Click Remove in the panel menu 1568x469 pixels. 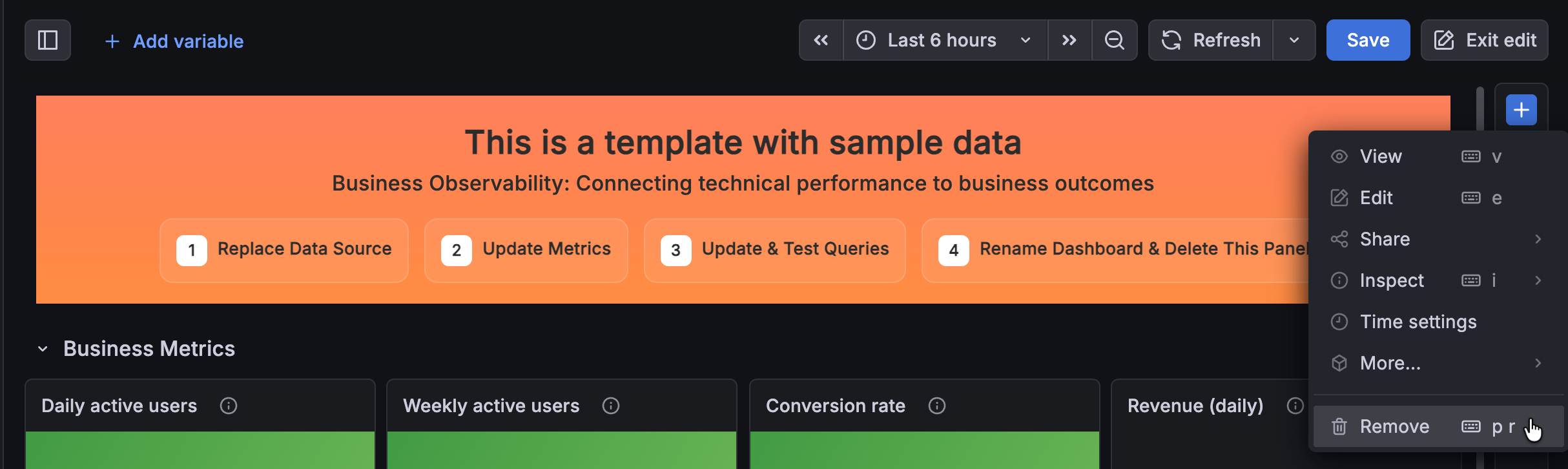1394,426
